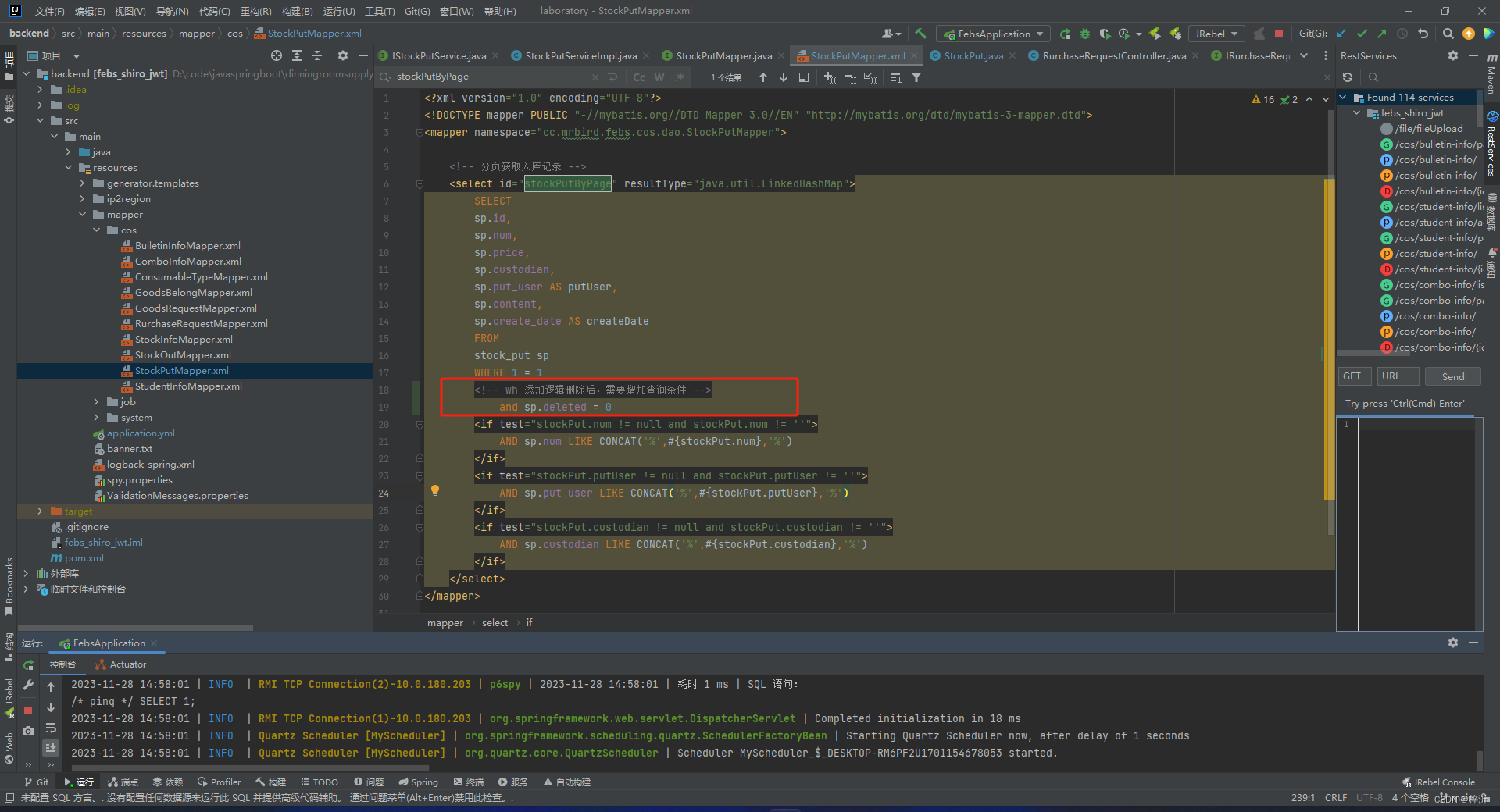Screen dimensions: 1500x812
Task: Open StockInfoMapper.xml from project tree
Action: pyautogui.click(x=184, y=340)
